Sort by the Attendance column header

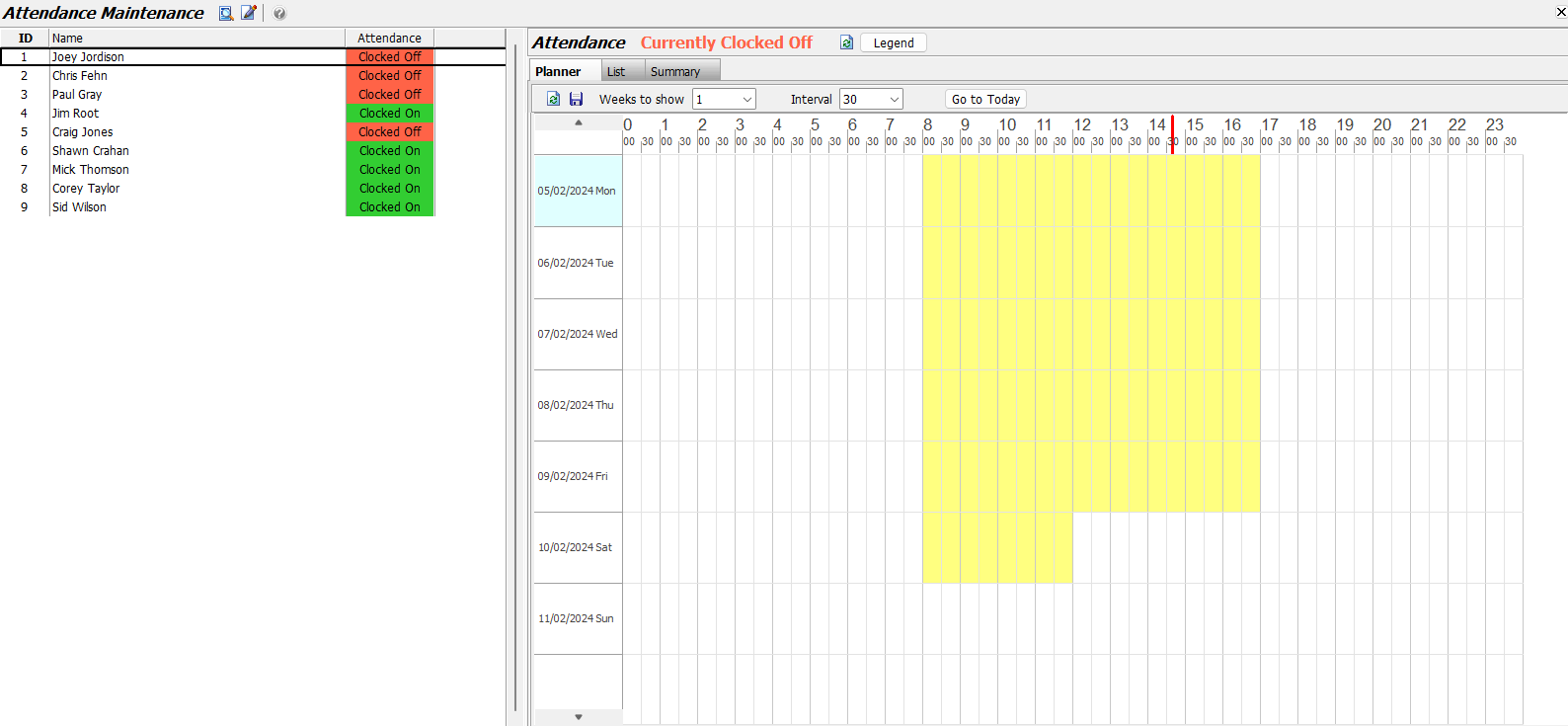pyautogui.click(x=389, y=38)
